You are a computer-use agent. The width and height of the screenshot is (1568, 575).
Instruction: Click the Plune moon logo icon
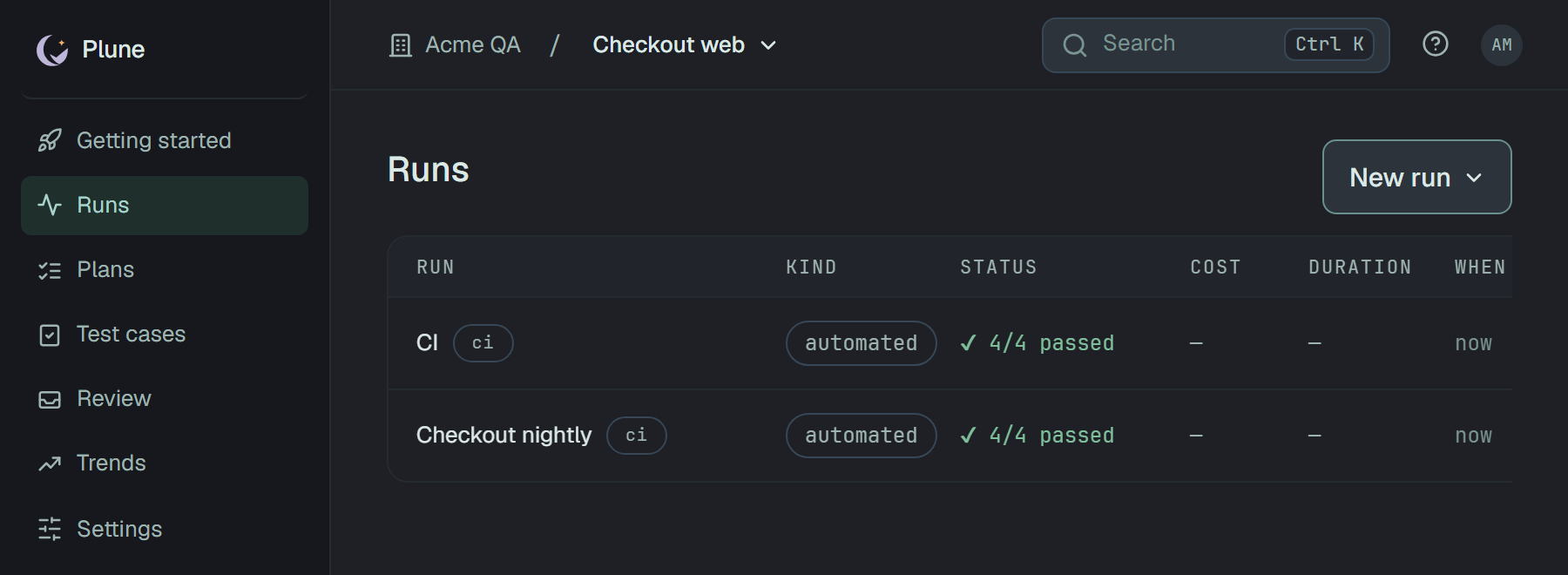[52, 50]
